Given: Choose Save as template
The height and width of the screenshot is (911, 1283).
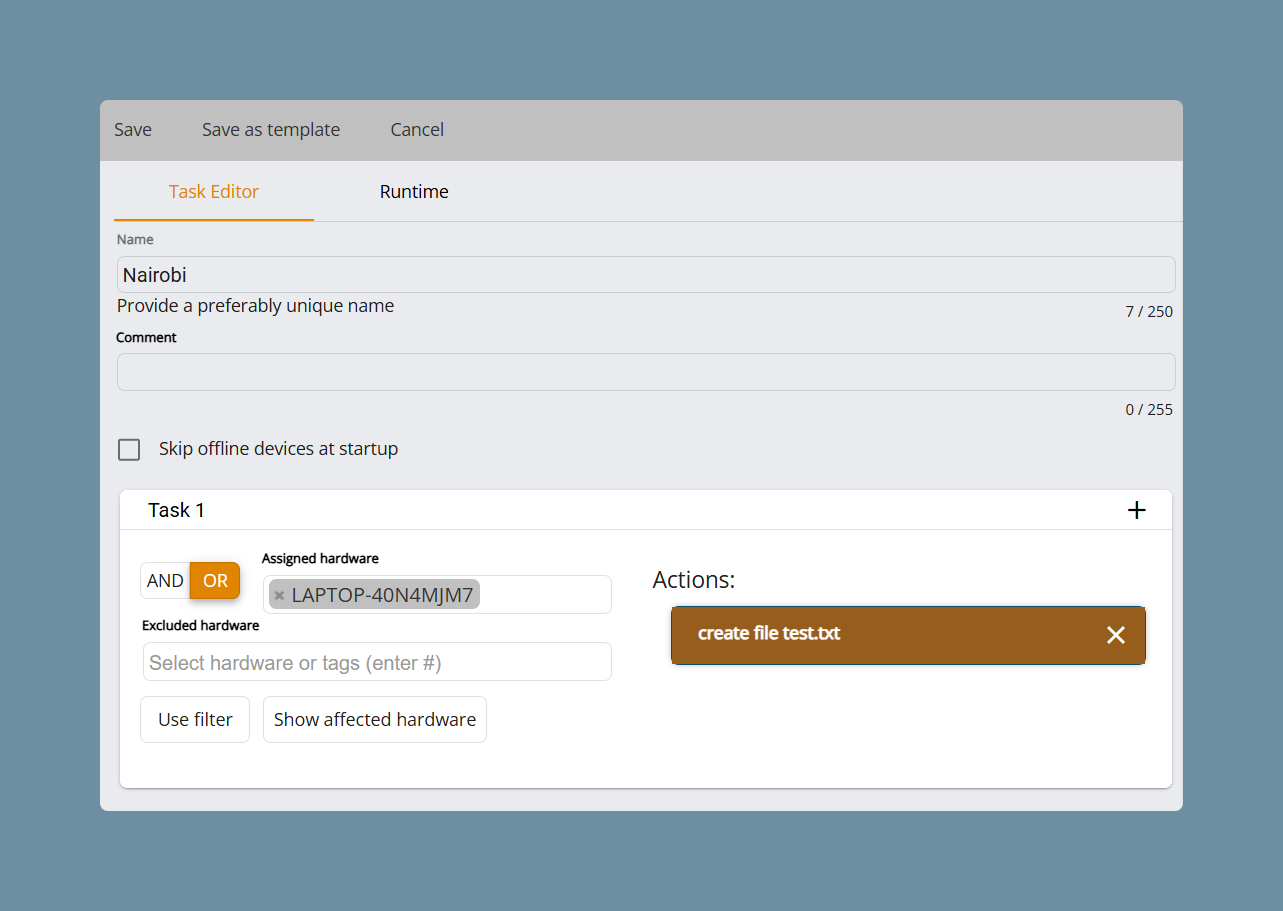Looking at the screenshot, I should pyautogui.click(x=271, y=130).
